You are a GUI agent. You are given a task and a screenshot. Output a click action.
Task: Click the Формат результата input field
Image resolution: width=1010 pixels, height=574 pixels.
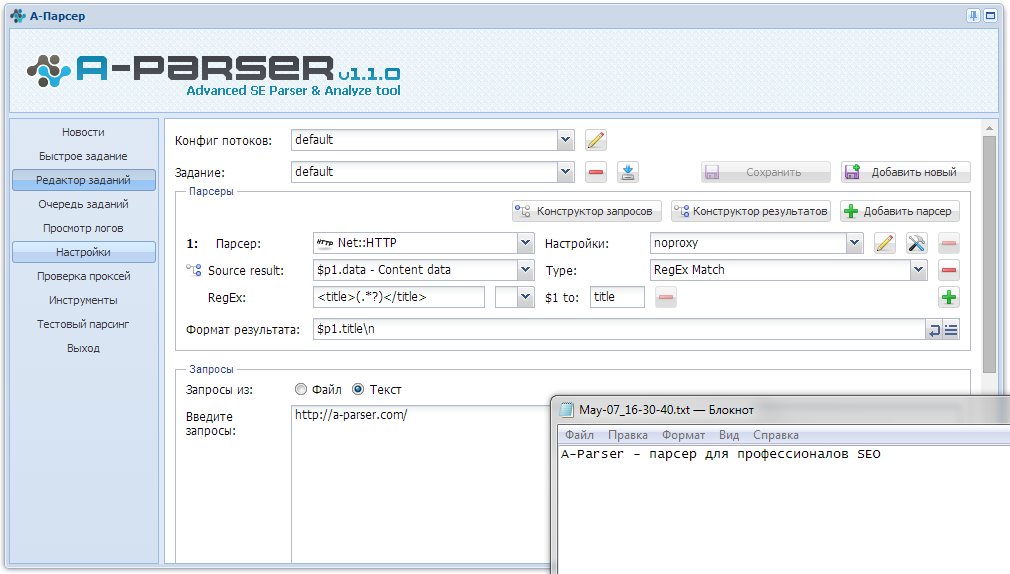click(620, 329)
